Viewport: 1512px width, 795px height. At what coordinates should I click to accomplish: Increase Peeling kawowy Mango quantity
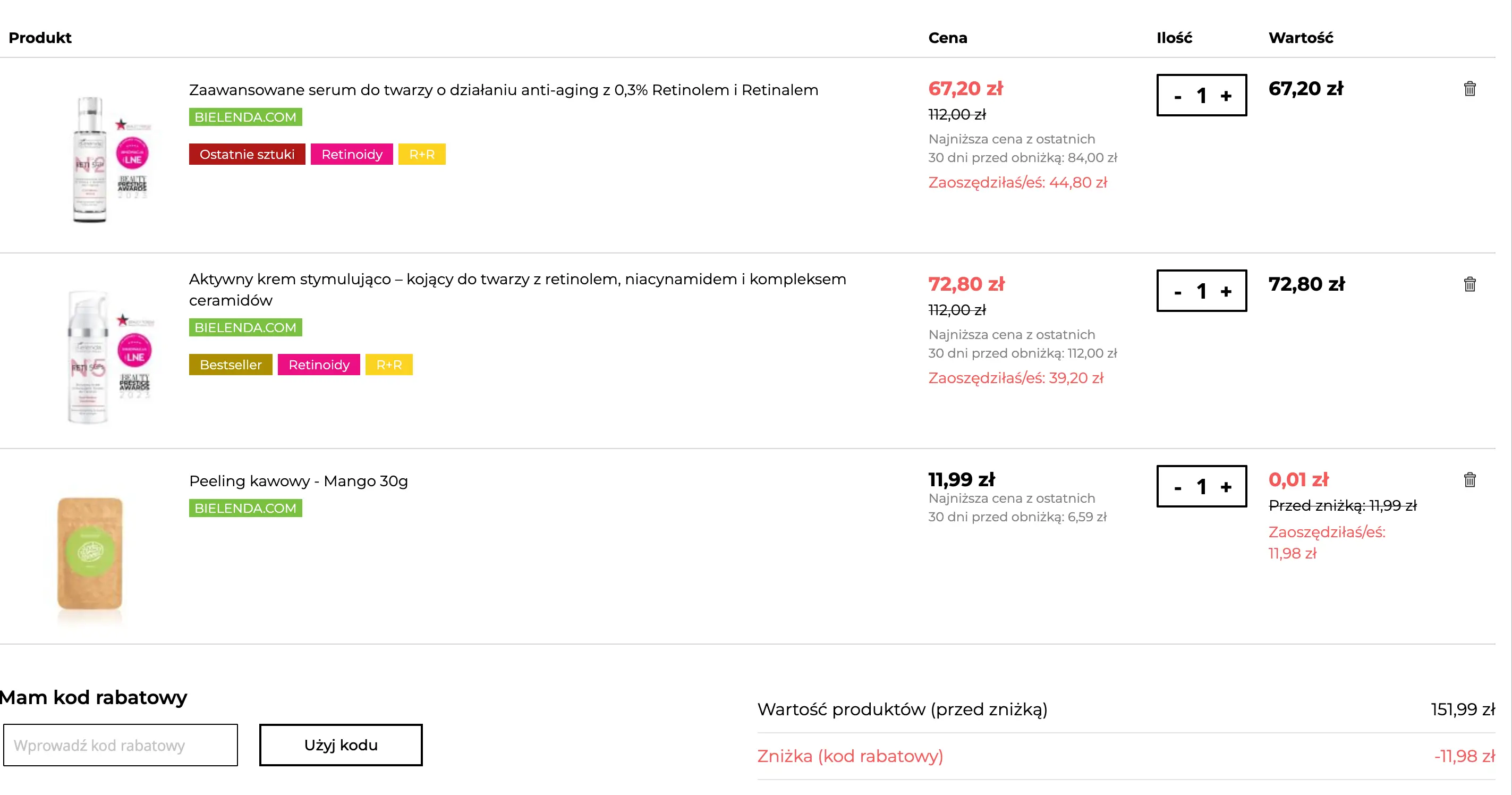coord(1226,487)
